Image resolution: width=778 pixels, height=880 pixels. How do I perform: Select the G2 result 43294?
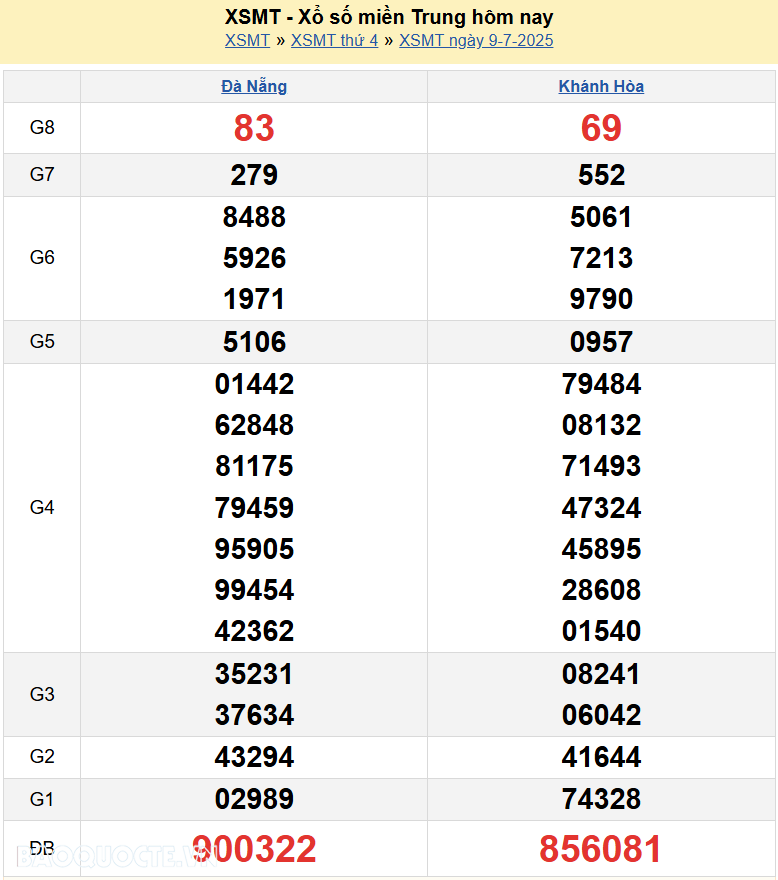[x=254, y=757]
